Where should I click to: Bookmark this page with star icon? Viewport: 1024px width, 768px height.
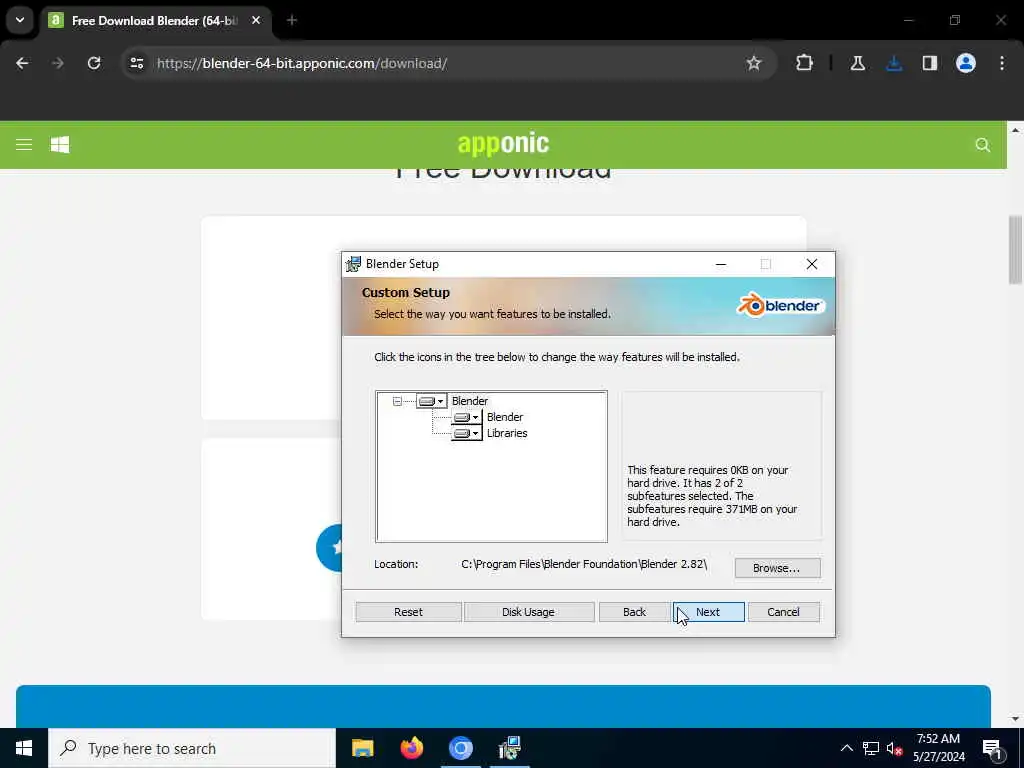coord(754,63)
